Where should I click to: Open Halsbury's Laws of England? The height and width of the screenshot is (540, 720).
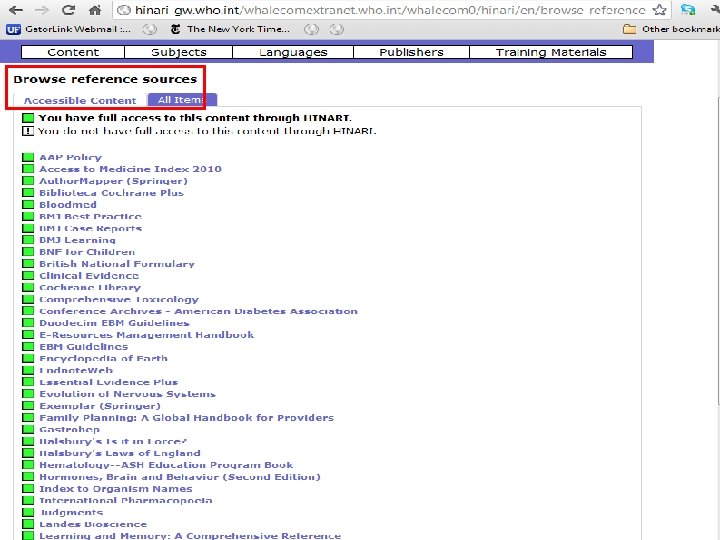pyautogui.click(x=120, y=454)
